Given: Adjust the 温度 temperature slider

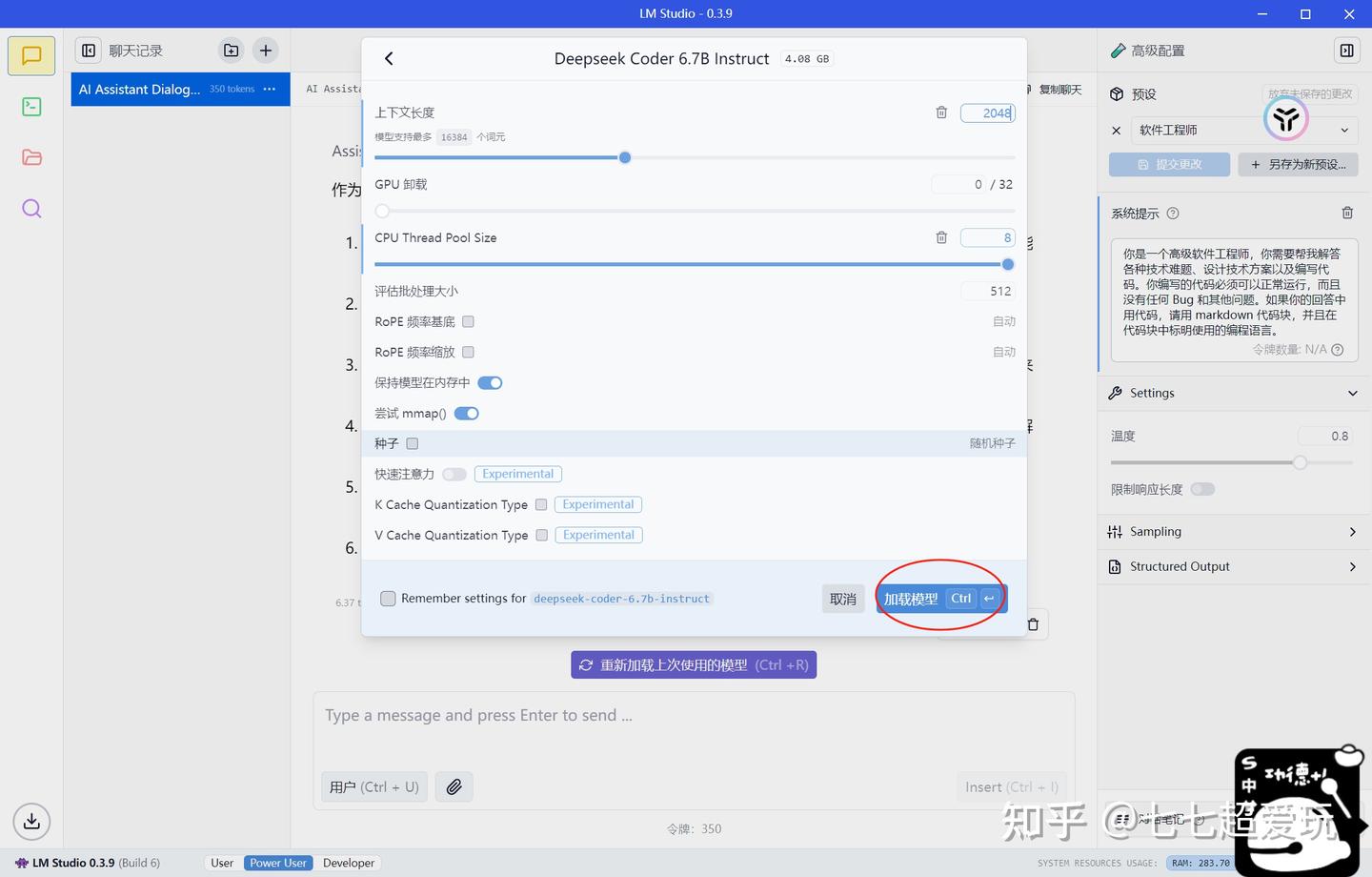Looking at the screenshot, I should pos(1300,462).
